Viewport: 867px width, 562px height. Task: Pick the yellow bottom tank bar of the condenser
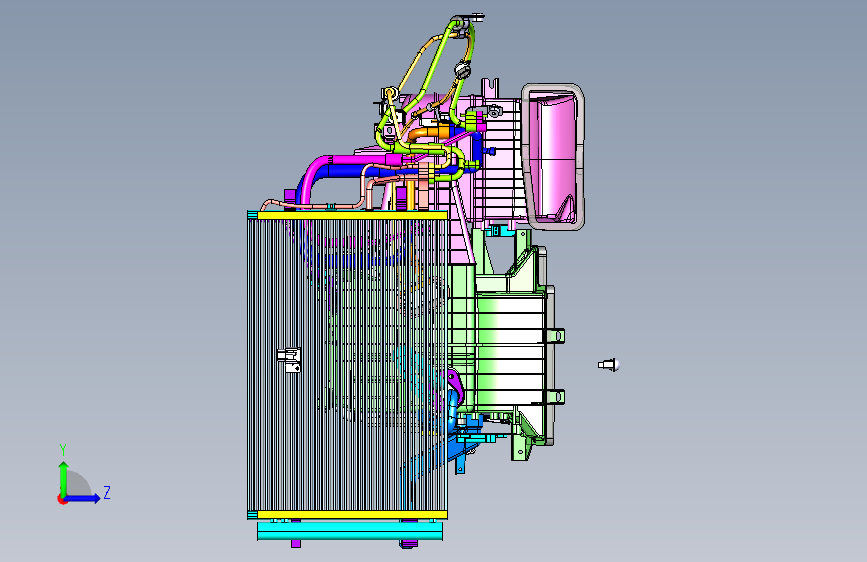(352, 515)
